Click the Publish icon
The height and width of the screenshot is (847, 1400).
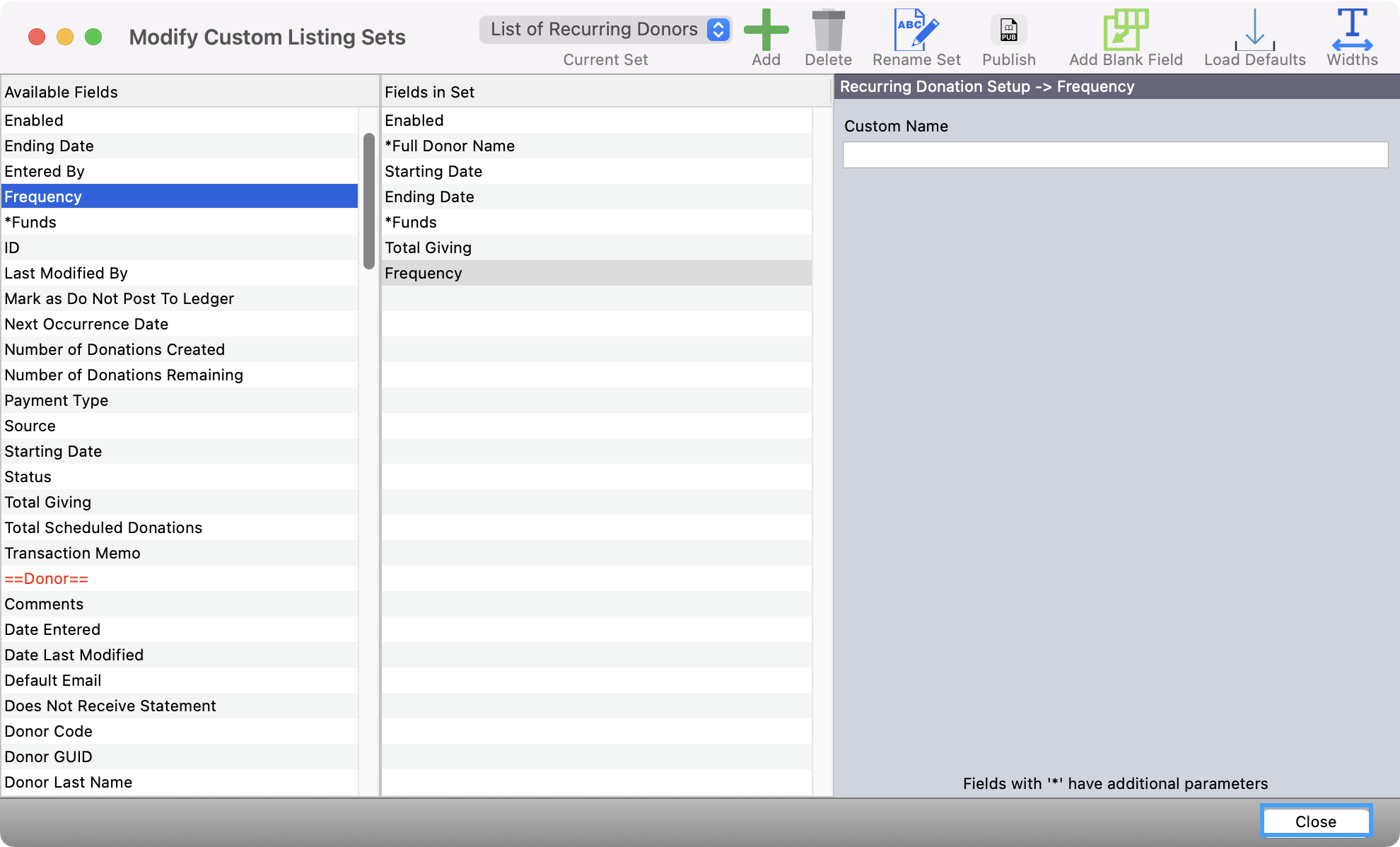[x=1008, y=30]
